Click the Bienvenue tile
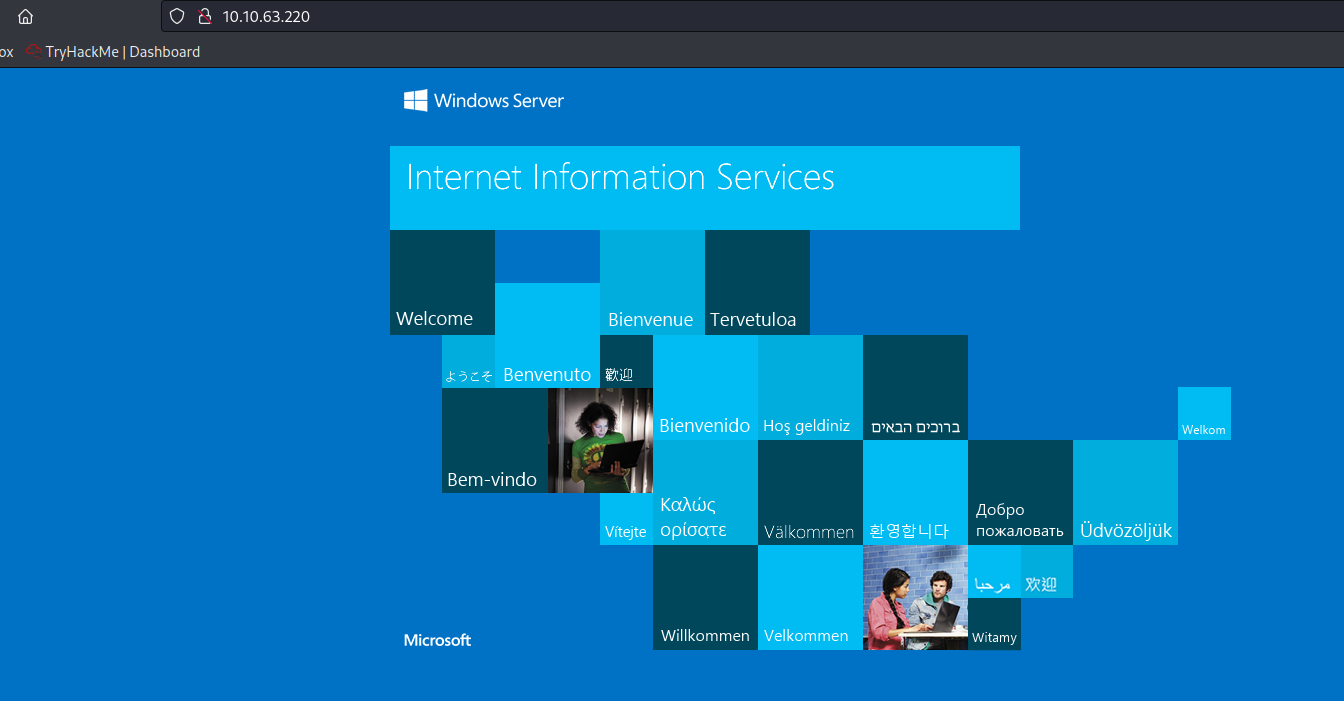The image size is (1344, 701). [652, 282]
